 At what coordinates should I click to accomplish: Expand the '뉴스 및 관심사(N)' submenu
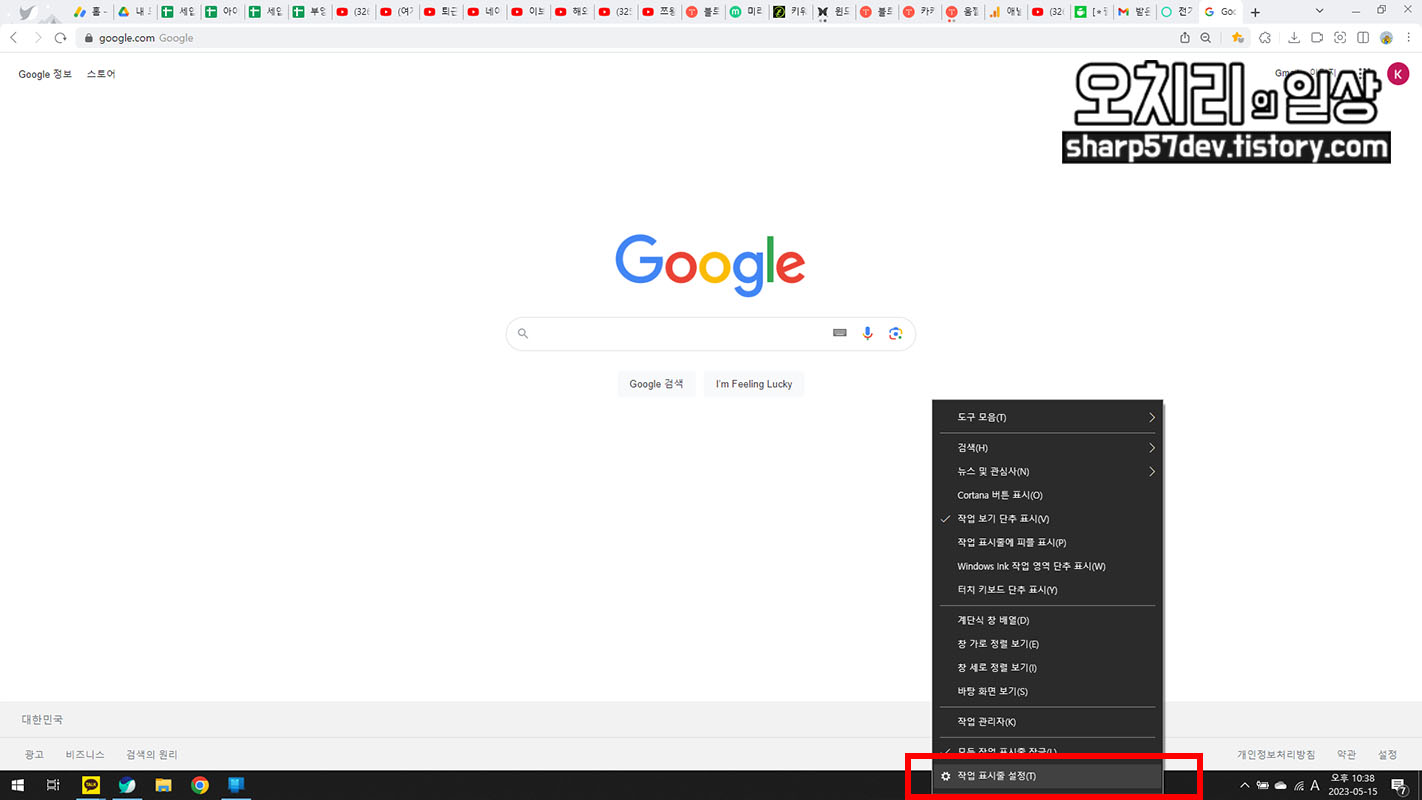click(x=1047, y=471)
